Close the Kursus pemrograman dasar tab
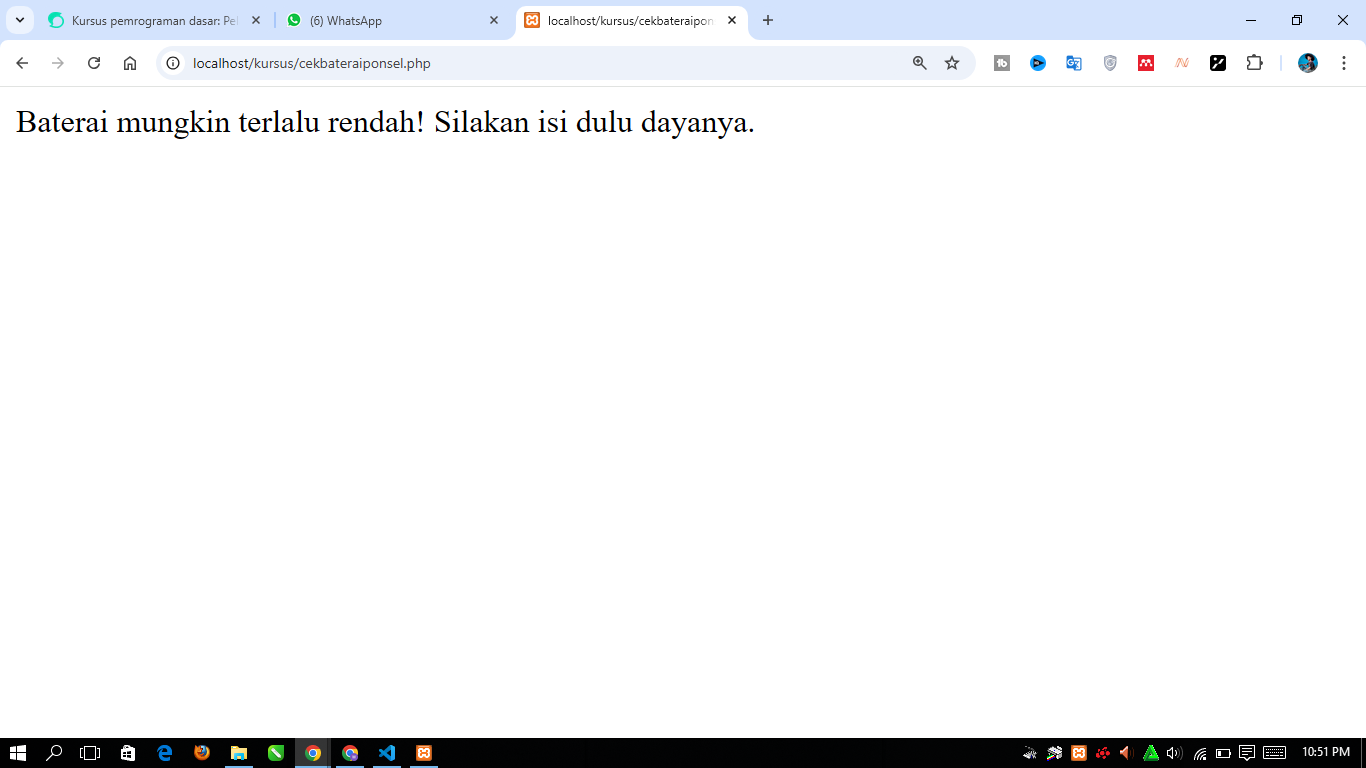This screenshot has height=768, width=1366. click(x=256, y=20)
